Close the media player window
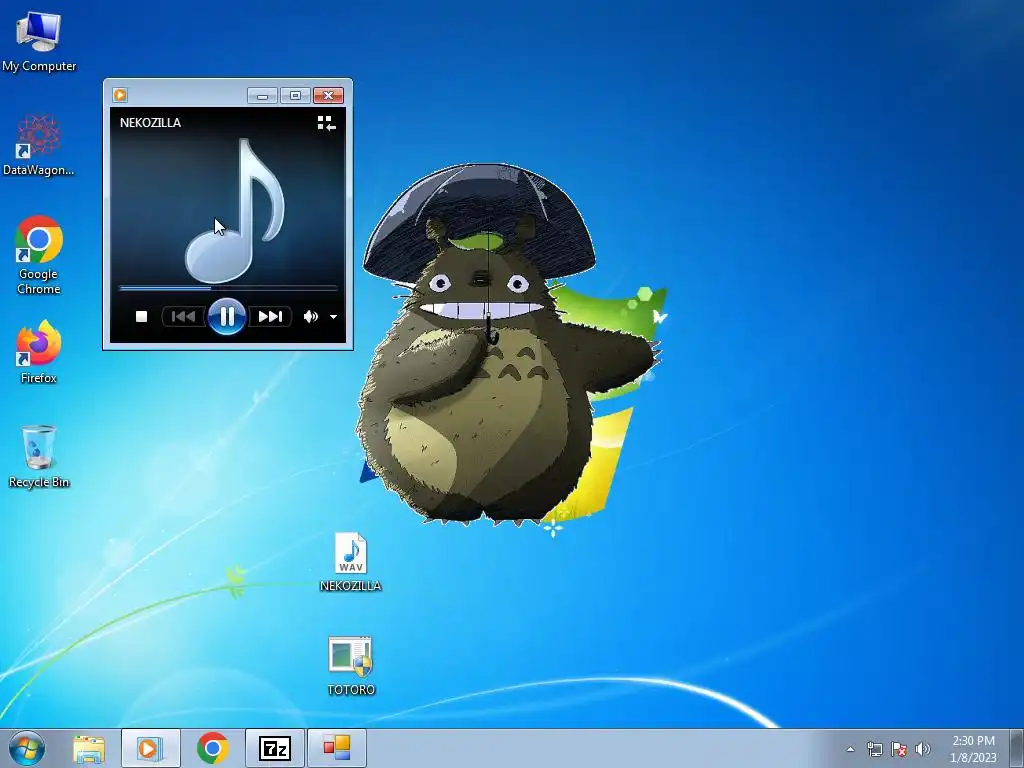Image resolution: width=1024 pixels, height=768 pixels. pos(328,96)
